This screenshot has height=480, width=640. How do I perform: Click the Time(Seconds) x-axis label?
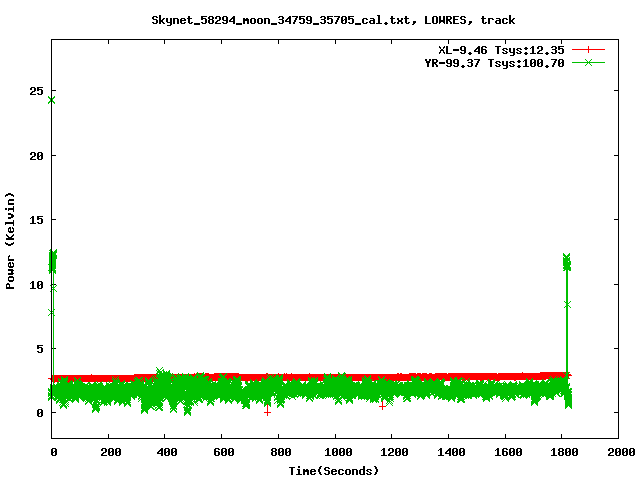tap(333, 471)
